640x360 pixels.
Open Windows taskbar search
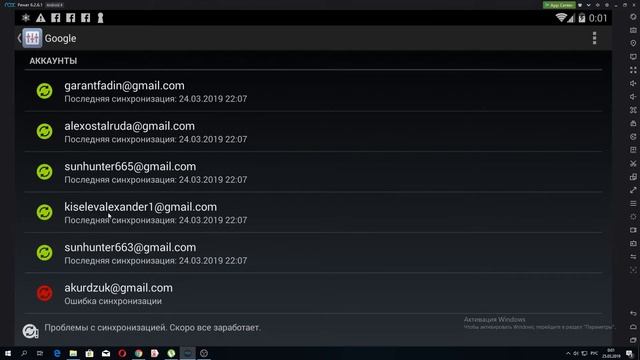24,353
